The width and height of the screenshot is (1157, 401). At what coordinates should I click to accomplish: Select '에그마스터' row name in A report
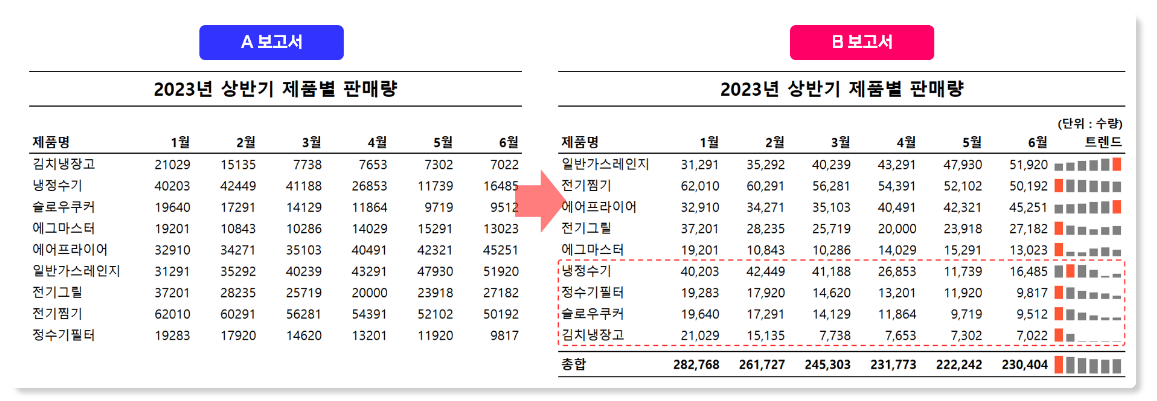click(x=63, y=229)
